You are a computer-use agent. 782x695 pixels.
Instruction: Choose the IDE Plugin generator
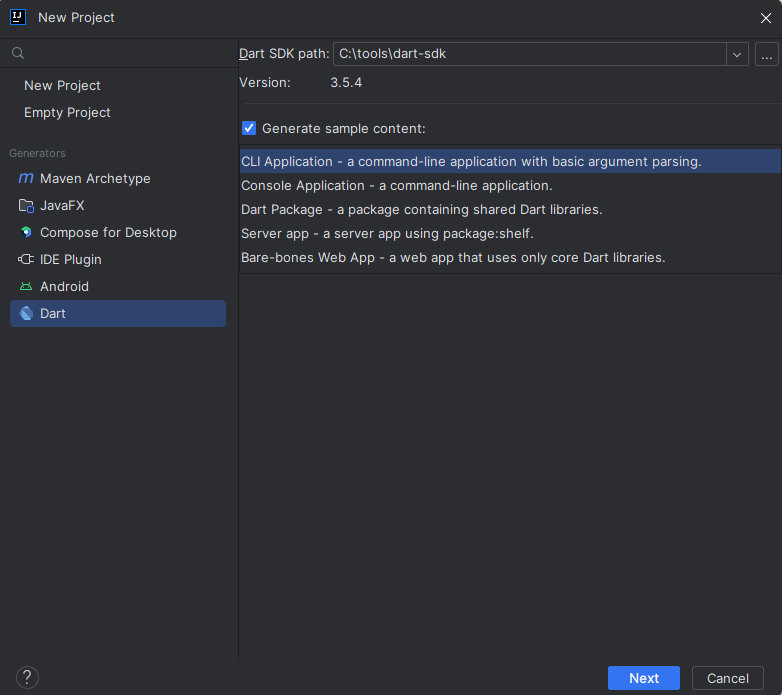[x=118, y=259]
